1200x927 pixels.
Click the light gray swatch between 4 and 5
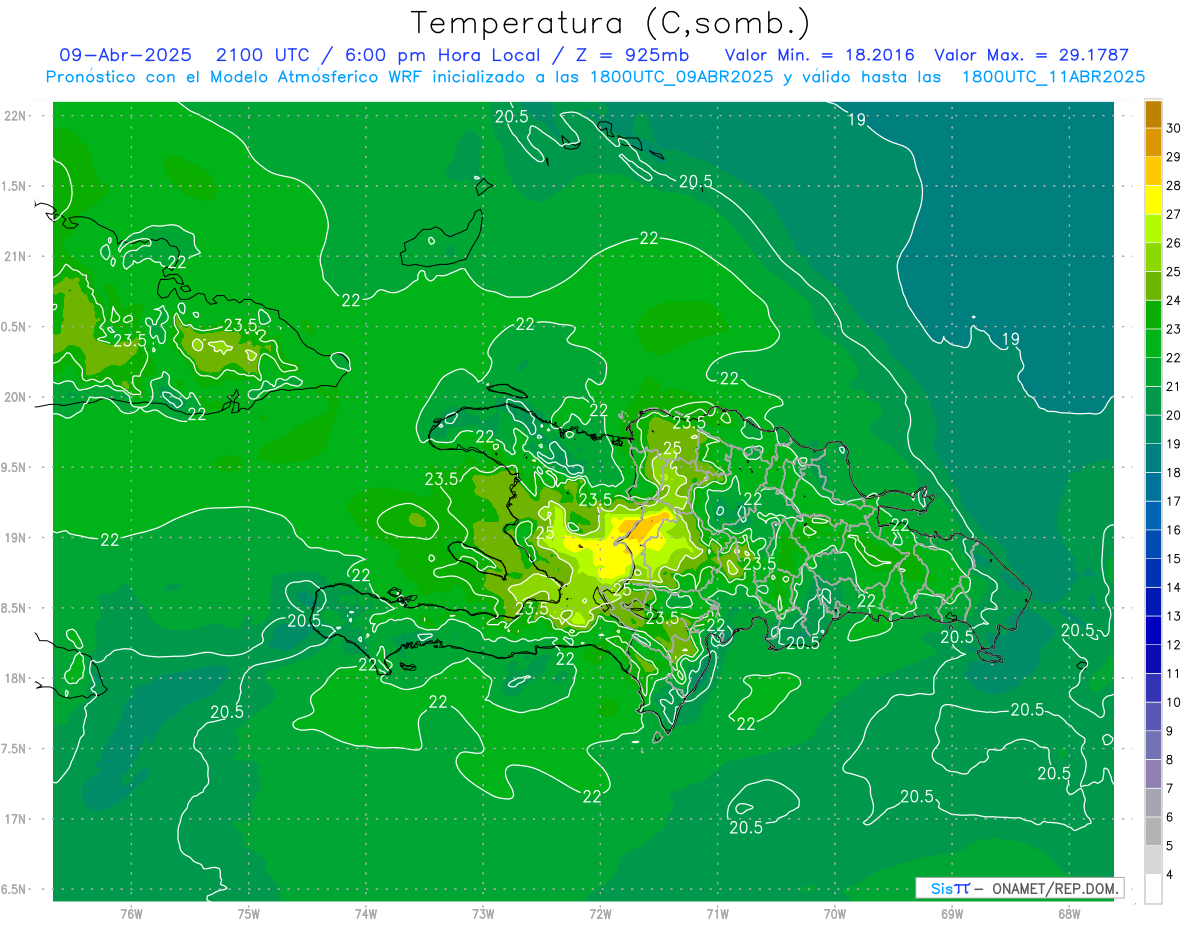tap(1153, 860)
